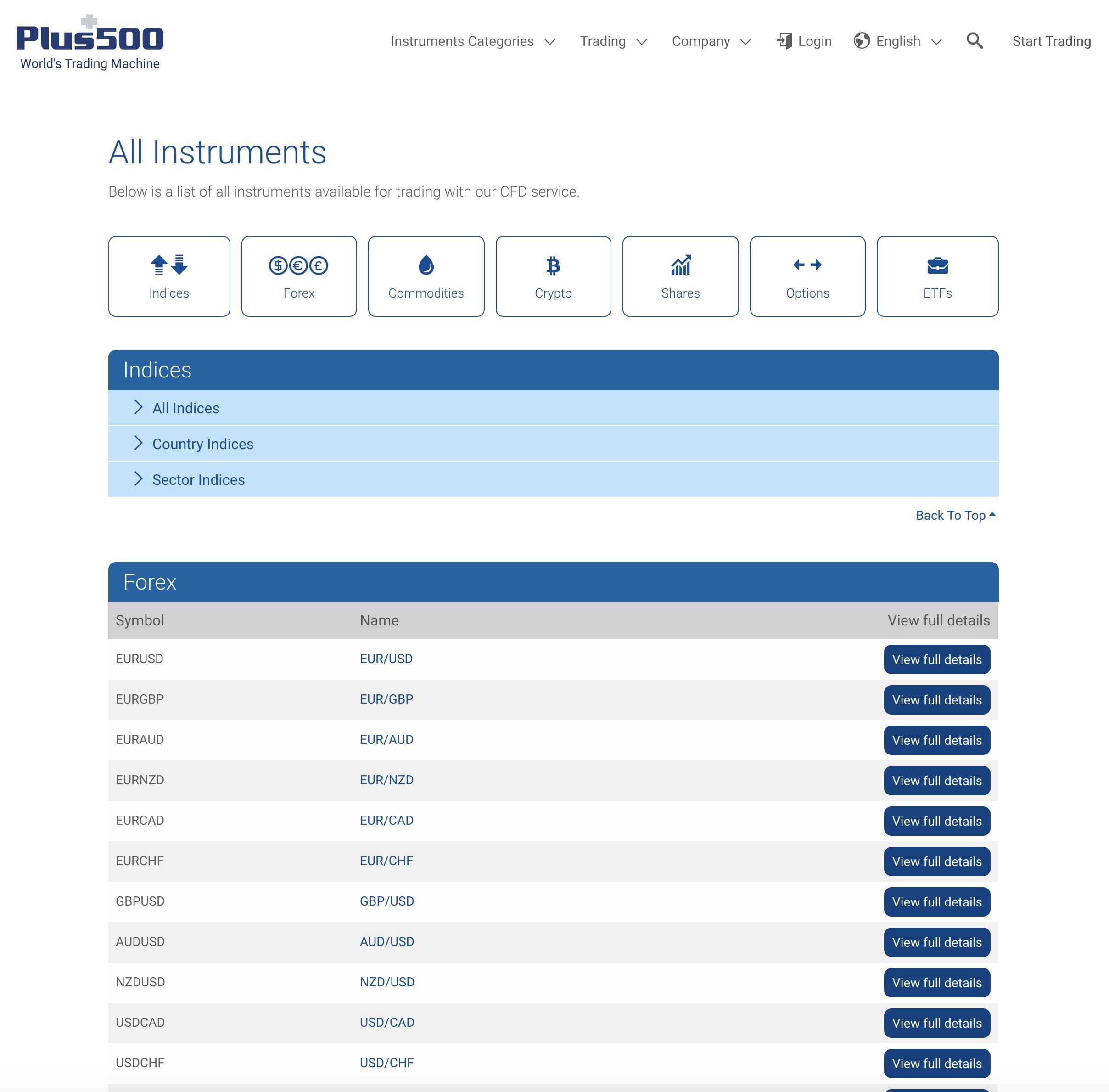
Task: Select the Shares chart tile
Action: 680,276
